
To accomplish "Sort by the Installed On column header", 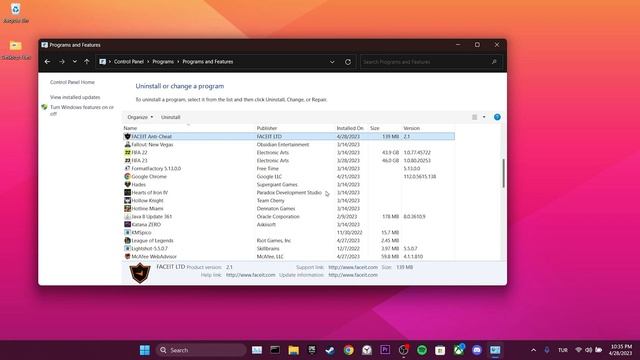I will point(350,128).
